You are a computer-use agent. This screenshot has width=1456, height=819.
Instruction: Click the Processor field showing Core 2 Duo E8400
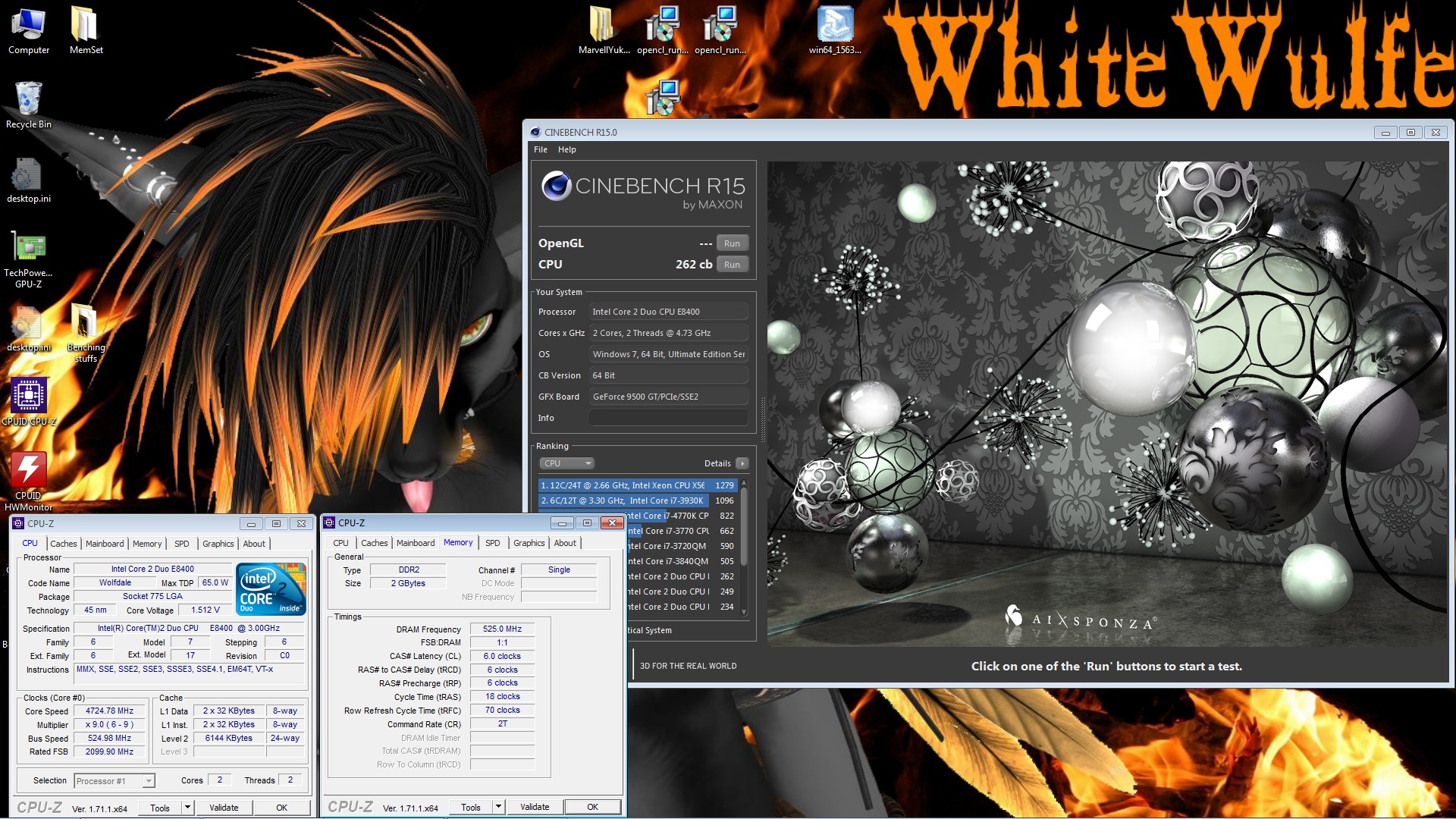coord(669,312)
